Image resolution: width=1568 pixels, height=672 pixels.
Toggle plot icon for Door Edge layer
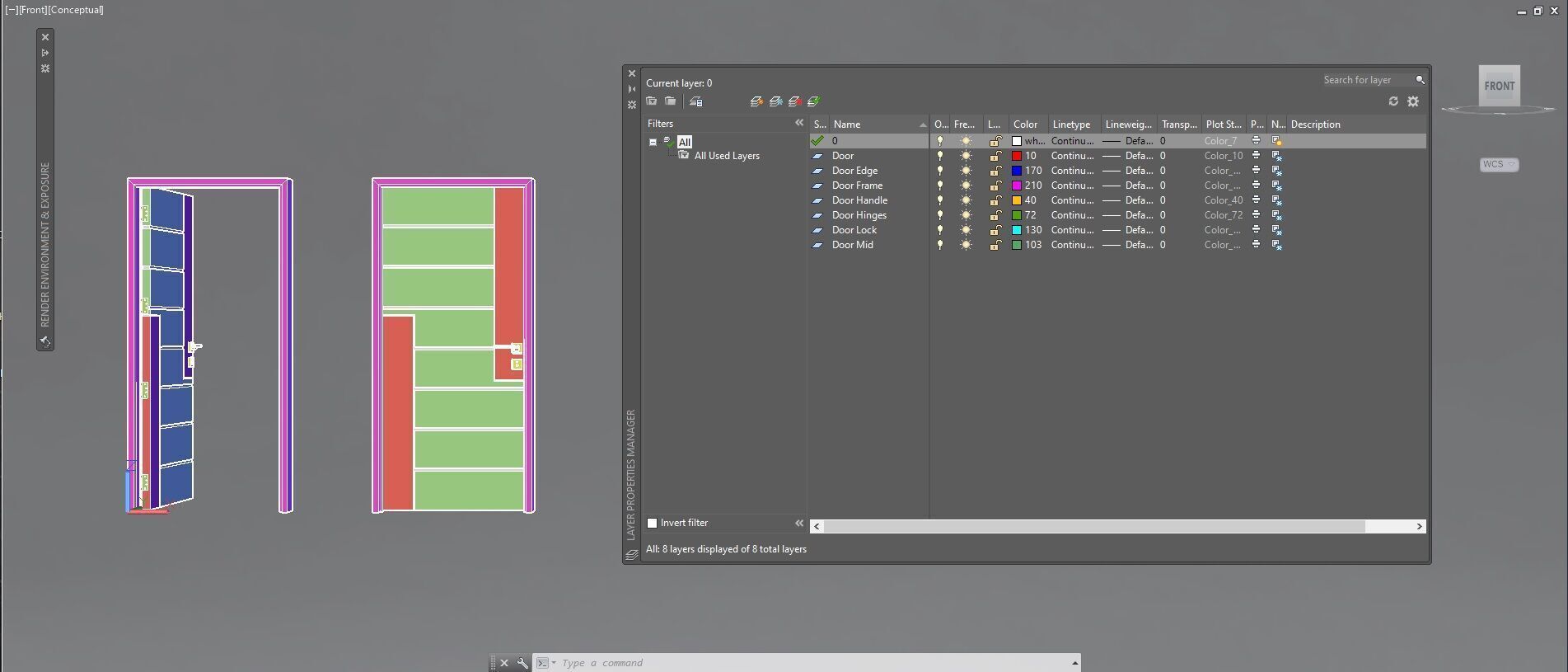pos(1256,171)
